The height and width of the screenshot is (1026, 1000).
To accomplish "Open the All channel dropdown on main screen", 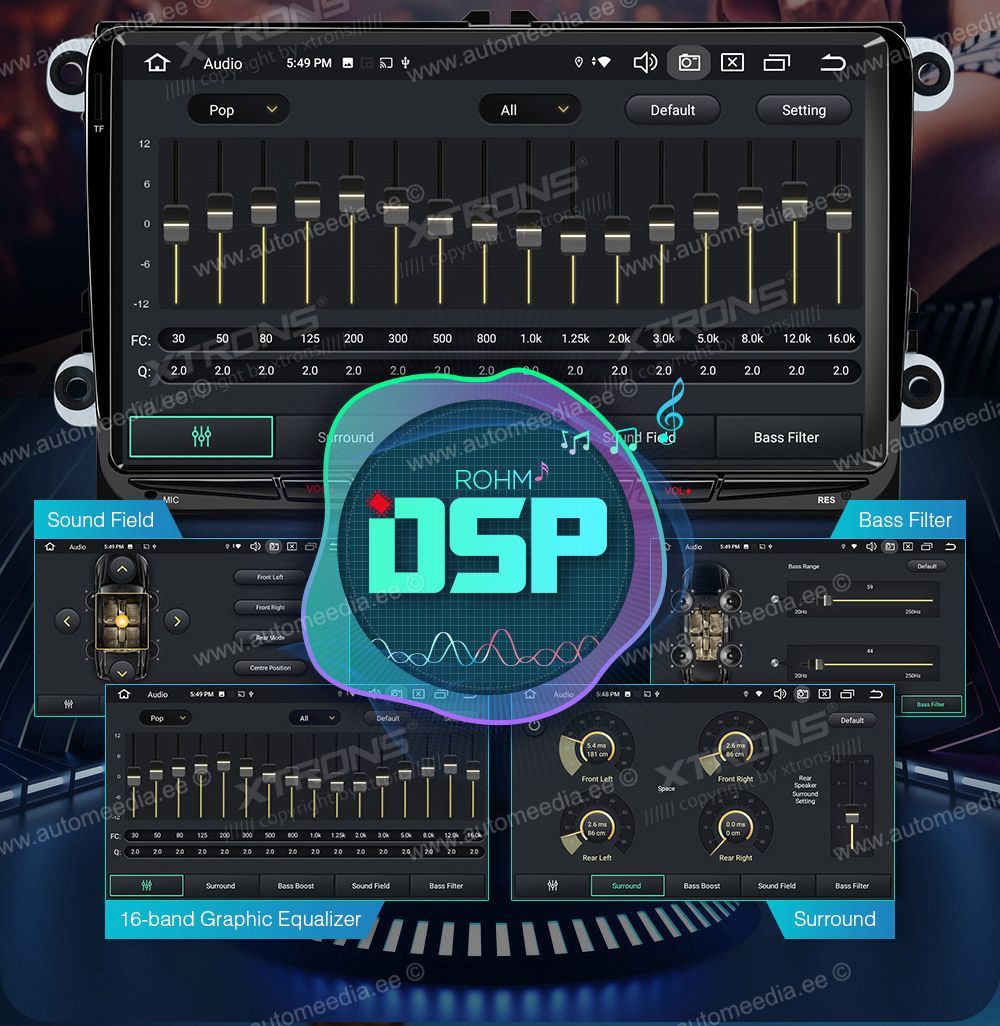I will pos(531,110).
